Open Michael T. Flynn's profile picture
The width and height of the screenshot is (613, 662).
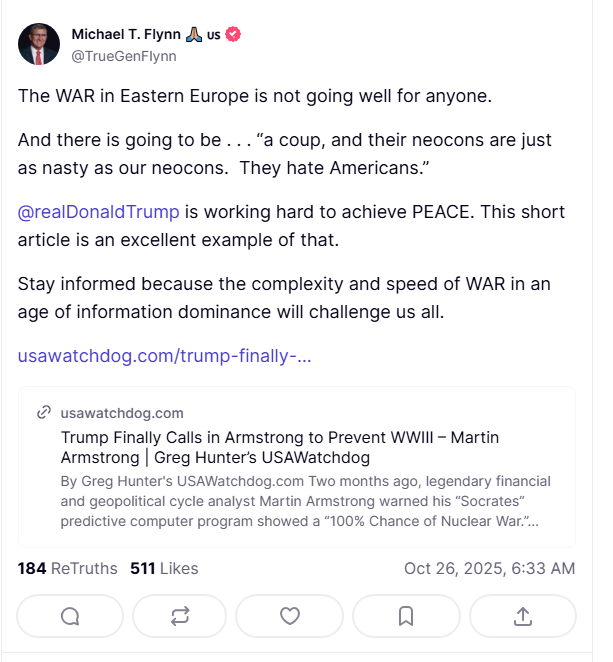[x=39, y=43]
